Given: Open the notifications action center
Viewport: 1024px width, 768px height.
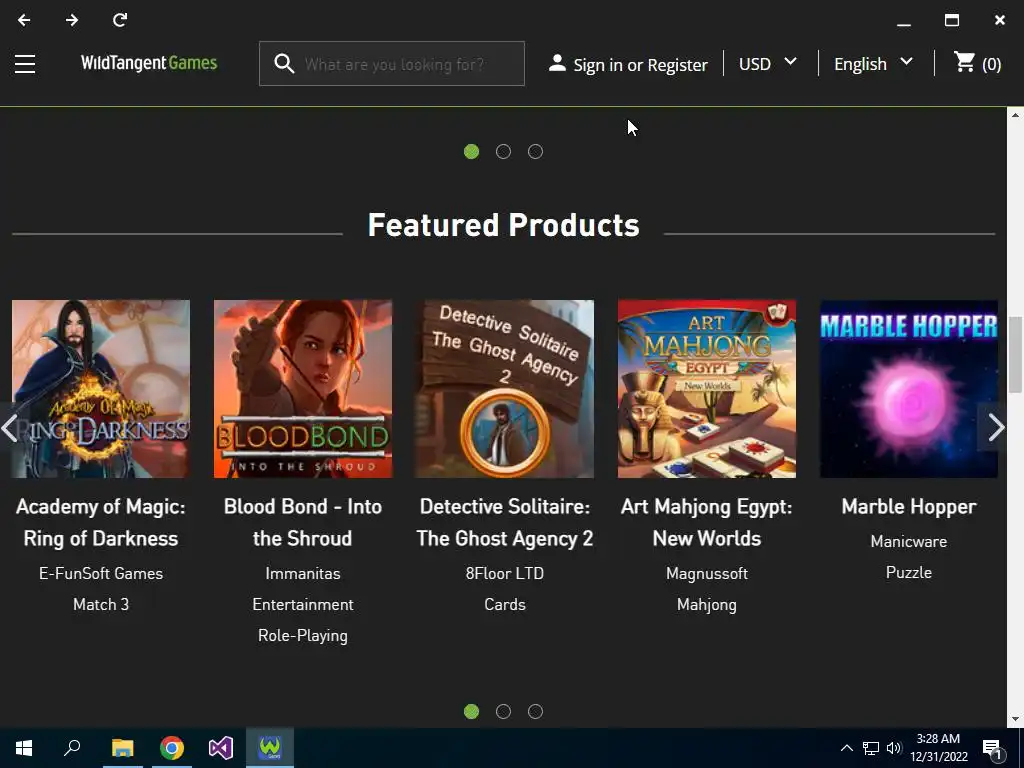Looking at the screenshot, I should pos(993,748).
